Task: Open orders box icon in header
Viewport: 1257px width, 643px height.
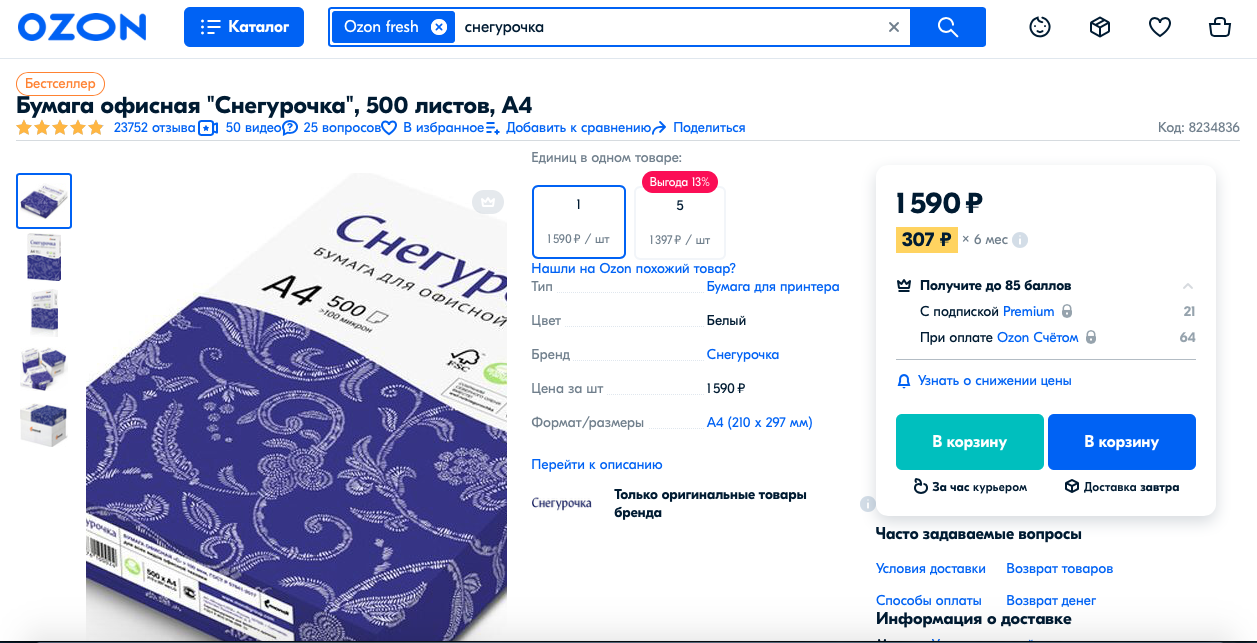Action: click(1100, 27)
